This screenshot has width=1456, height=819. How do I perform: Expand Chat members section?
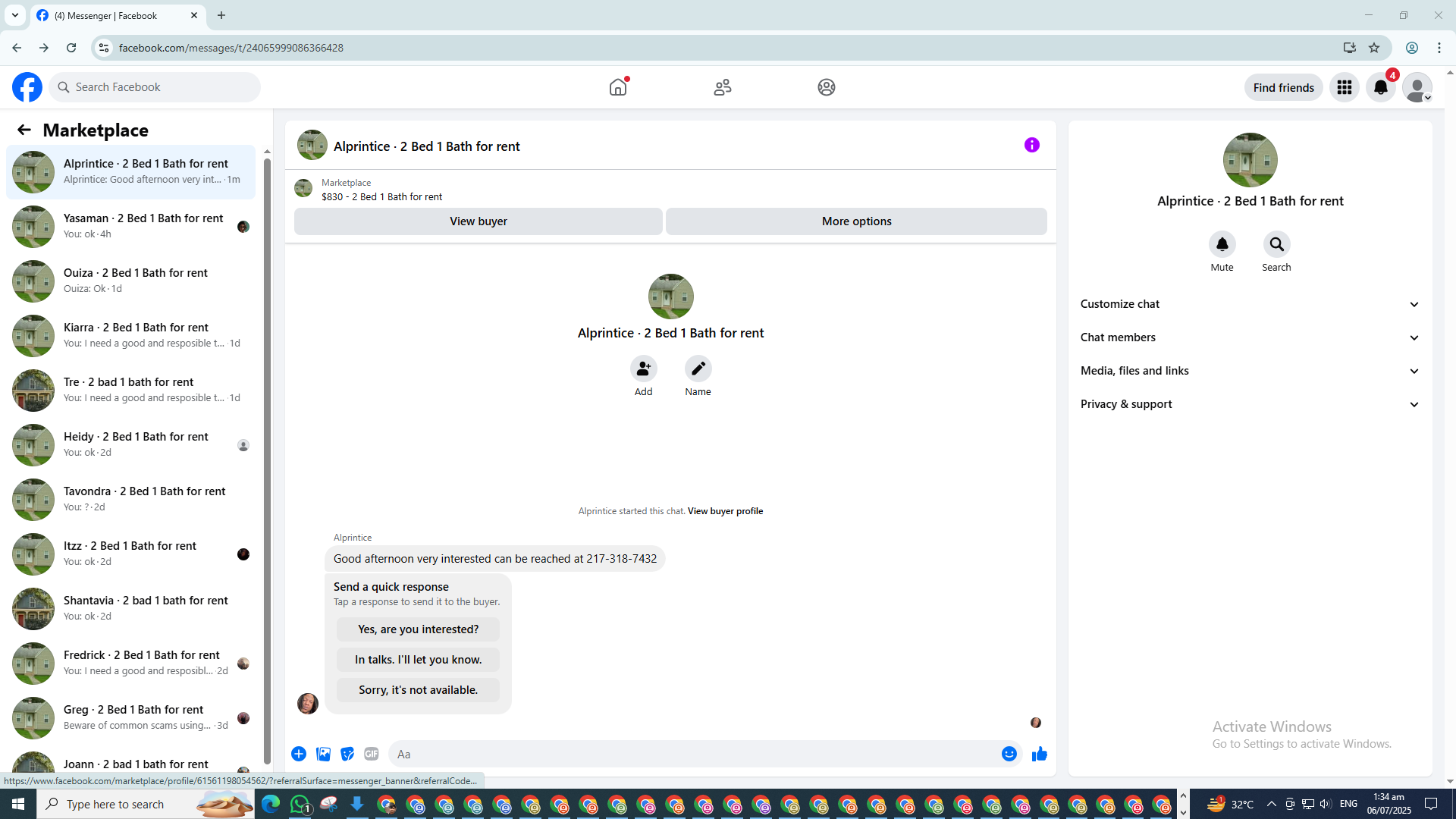(x=1250, y=337)
